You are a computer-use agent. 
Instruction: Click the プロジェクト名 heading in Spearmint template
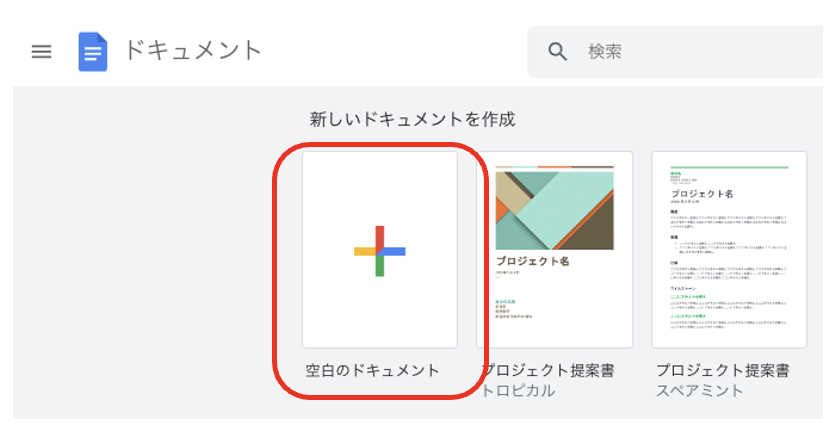(702, 194)
